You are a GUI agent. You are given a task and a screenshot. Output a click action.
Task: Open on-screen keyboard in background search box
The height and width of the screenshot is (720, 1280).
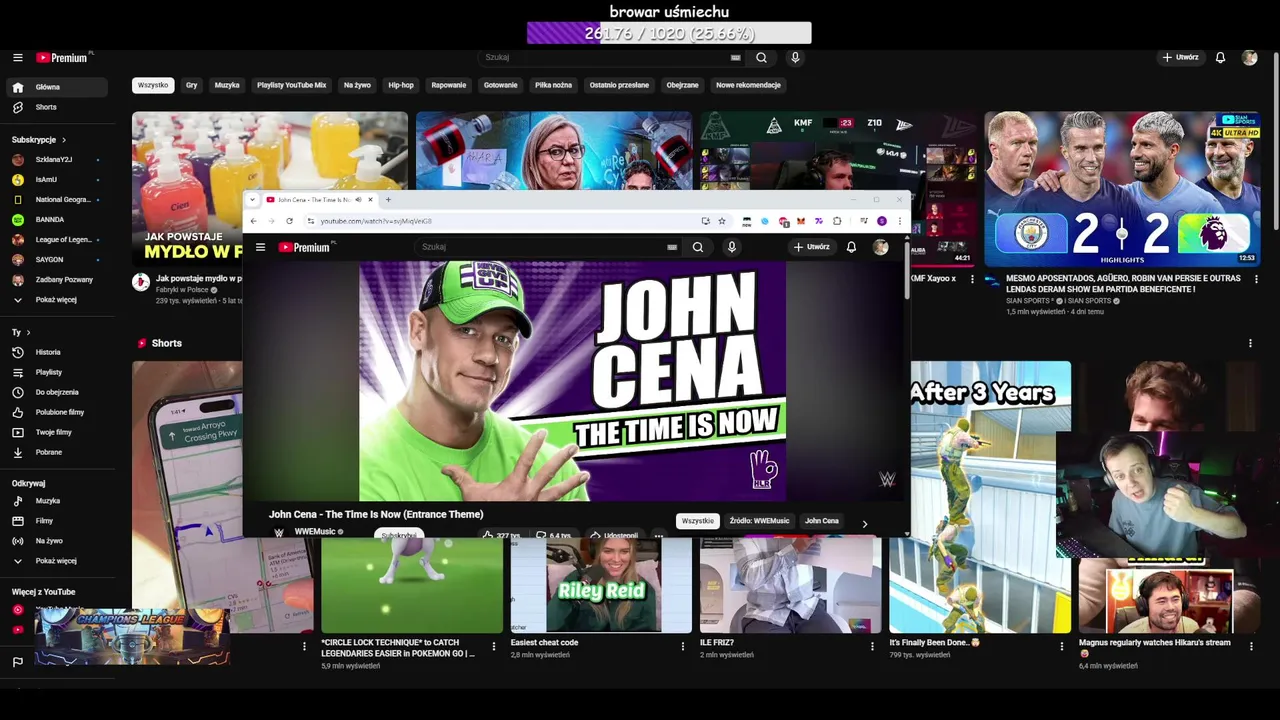tap(736, 57)
